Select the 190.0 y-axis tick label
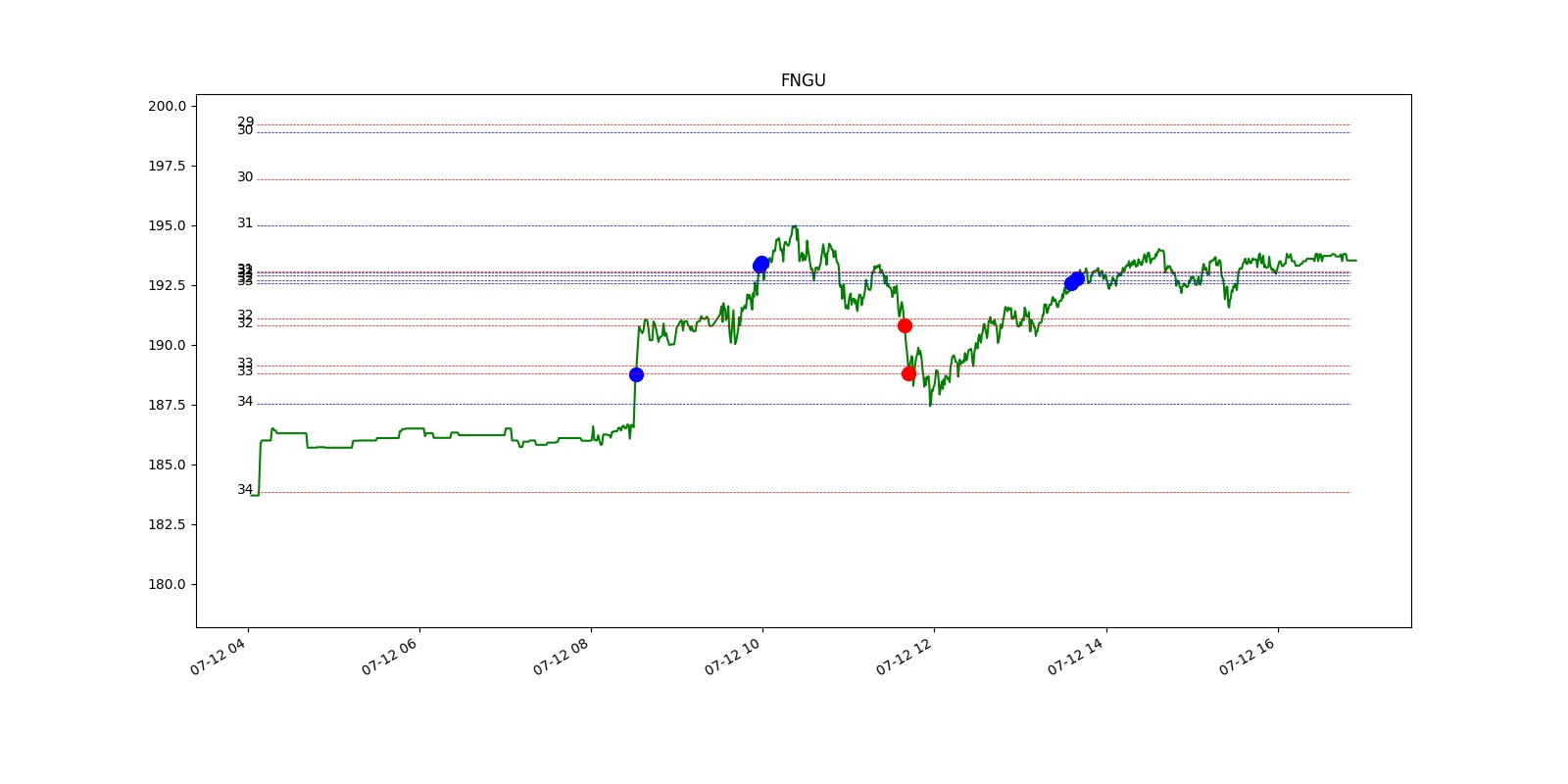 click(167, 345)
